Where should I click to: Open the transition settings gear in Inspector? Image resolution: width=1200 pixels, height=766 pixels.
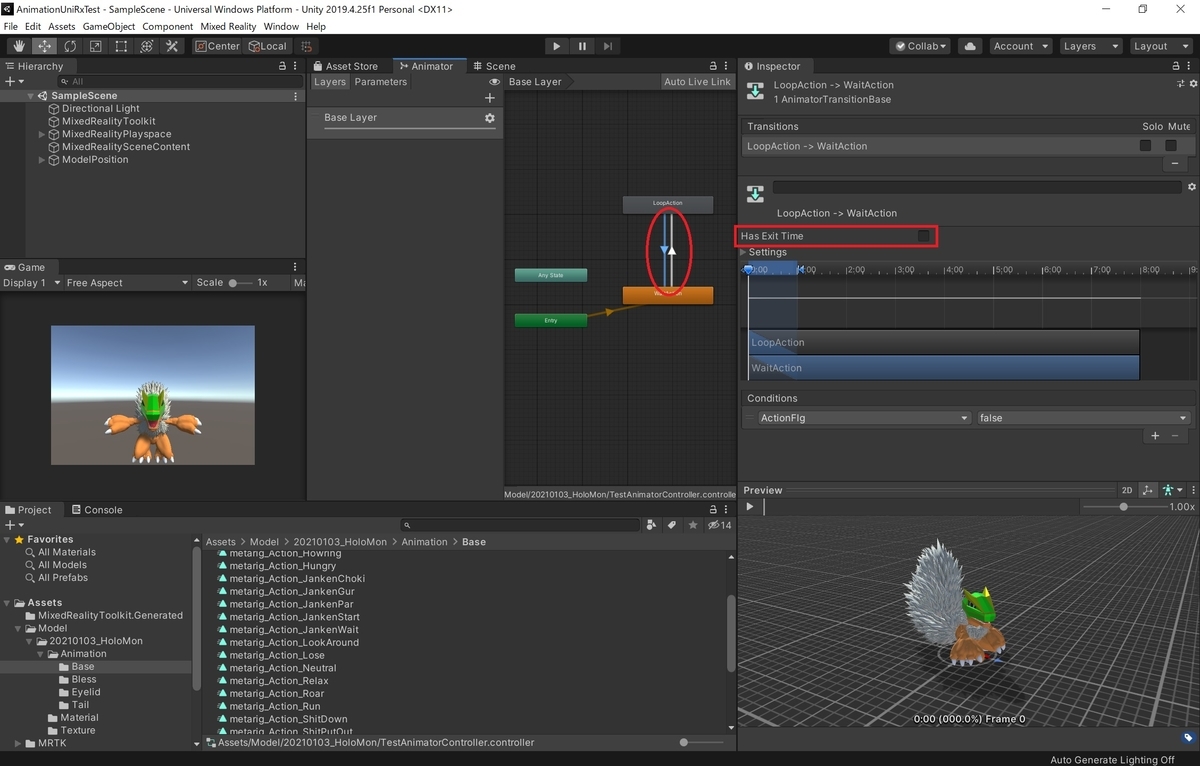tap(1191, 187)
